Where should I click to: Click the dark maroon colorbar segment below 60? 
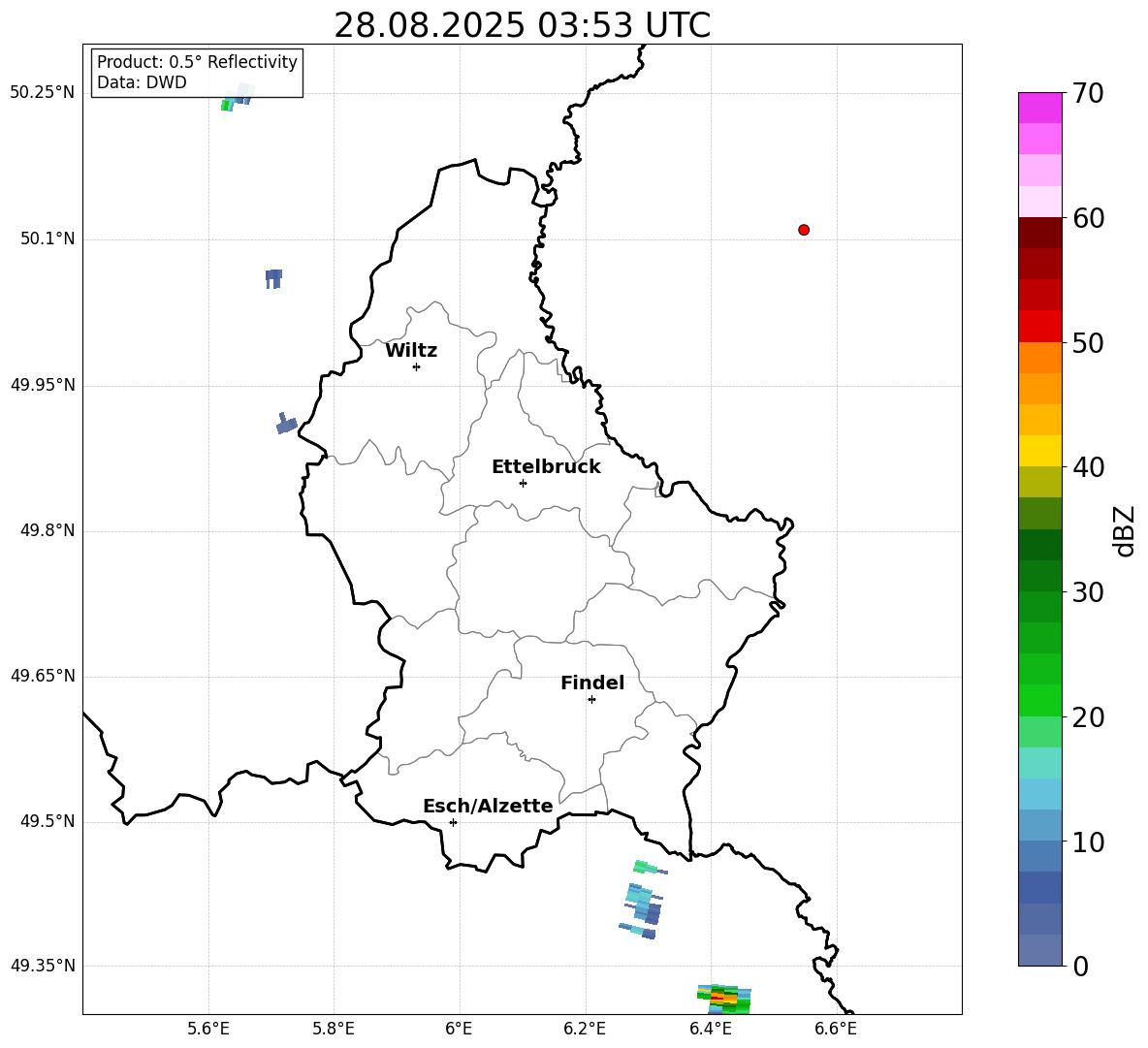1039,233
